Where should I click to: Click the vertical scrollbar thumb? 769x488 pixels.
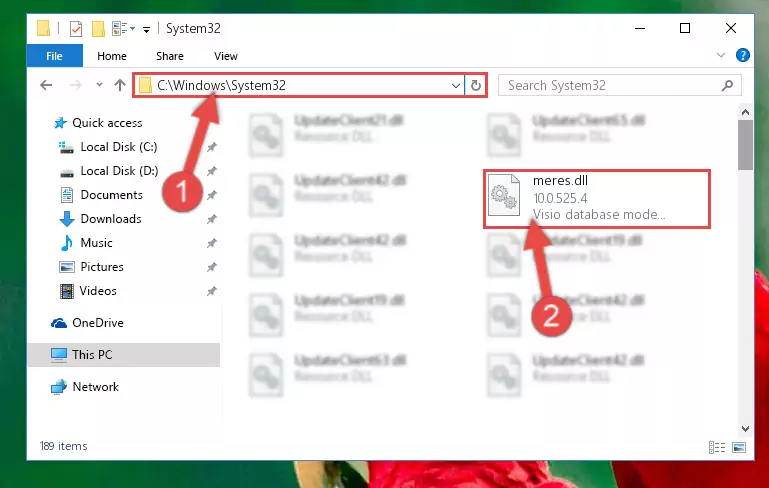pyautogui.click(x=745, y=145)
